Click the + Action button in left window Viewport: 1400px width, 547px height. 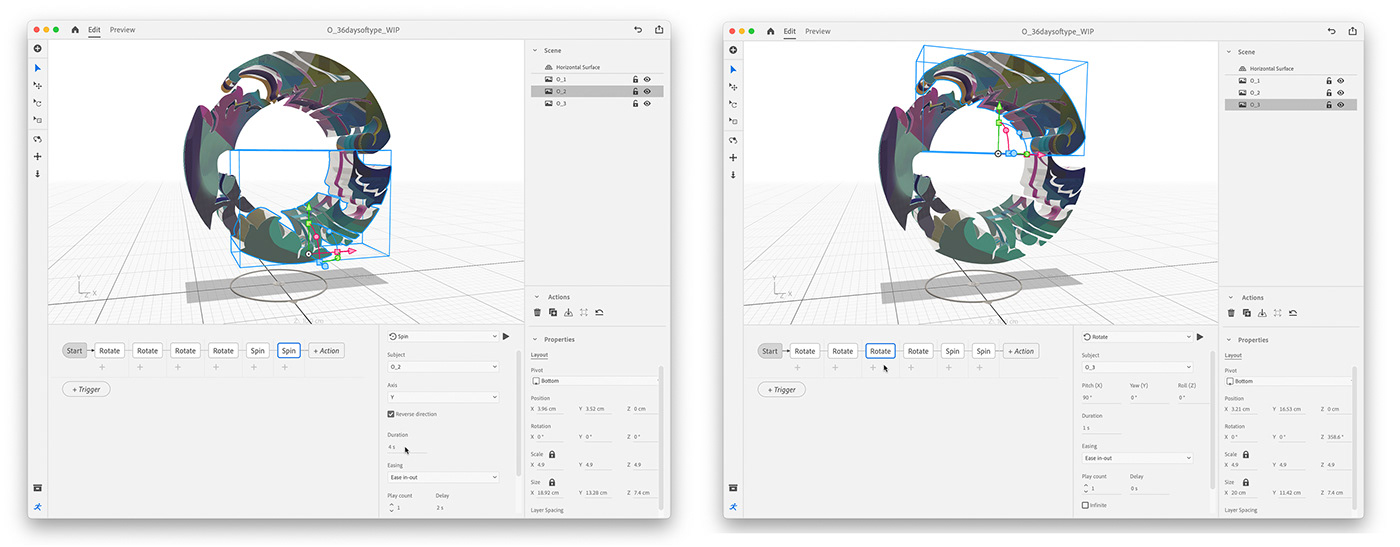325,350
